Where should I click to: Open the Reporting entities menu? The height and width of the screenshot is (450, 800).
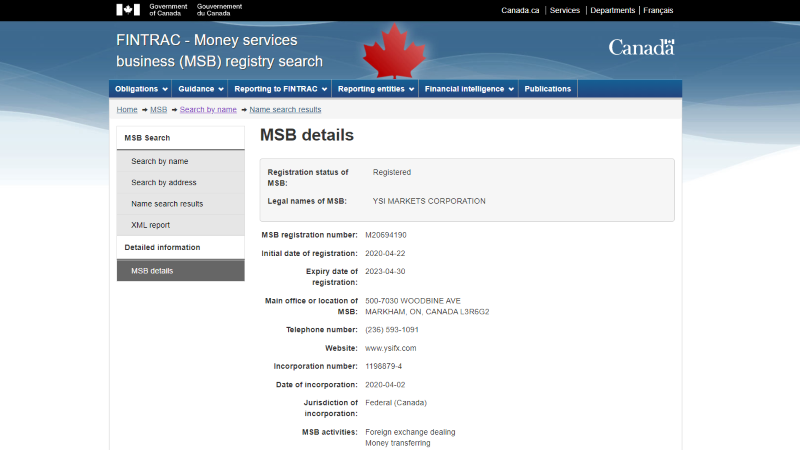point(375,89)
